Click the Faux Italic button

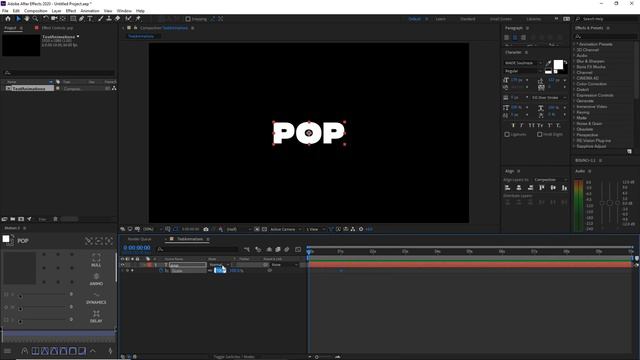[x=521, y=125]
